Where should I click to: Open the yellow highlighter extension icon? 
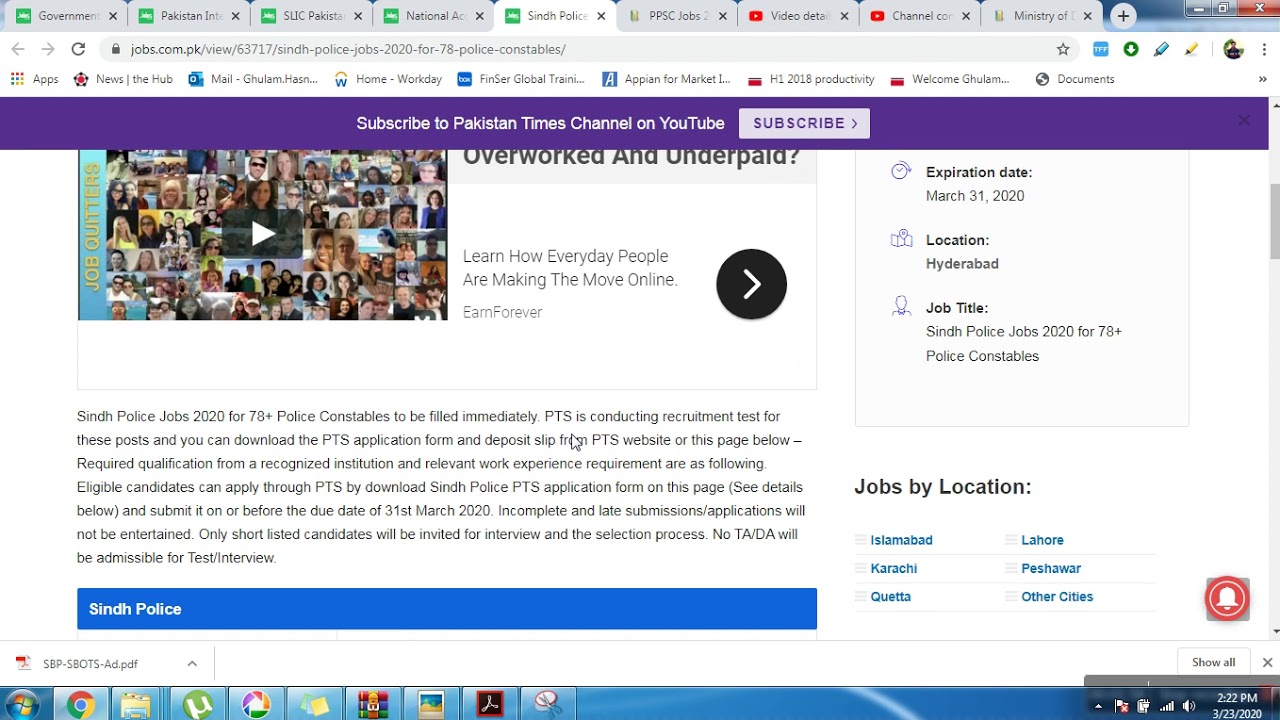1191,49
